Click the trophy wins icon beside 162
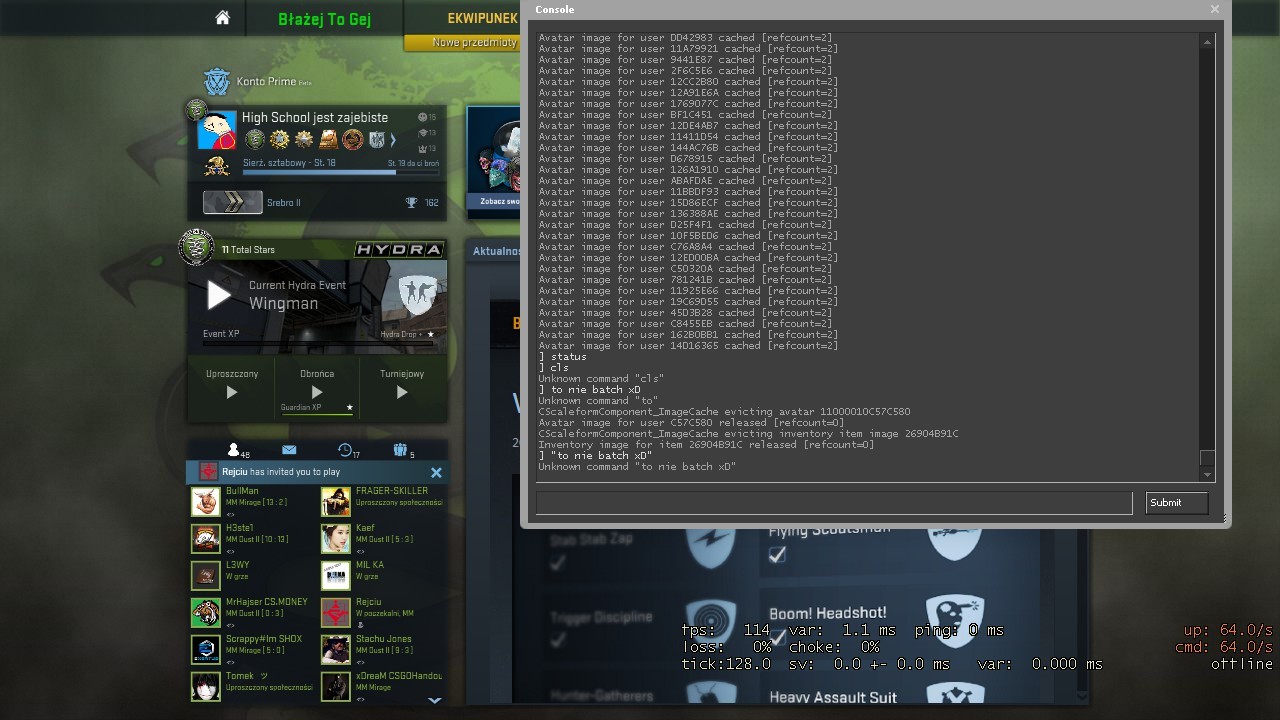 (411, 203)
